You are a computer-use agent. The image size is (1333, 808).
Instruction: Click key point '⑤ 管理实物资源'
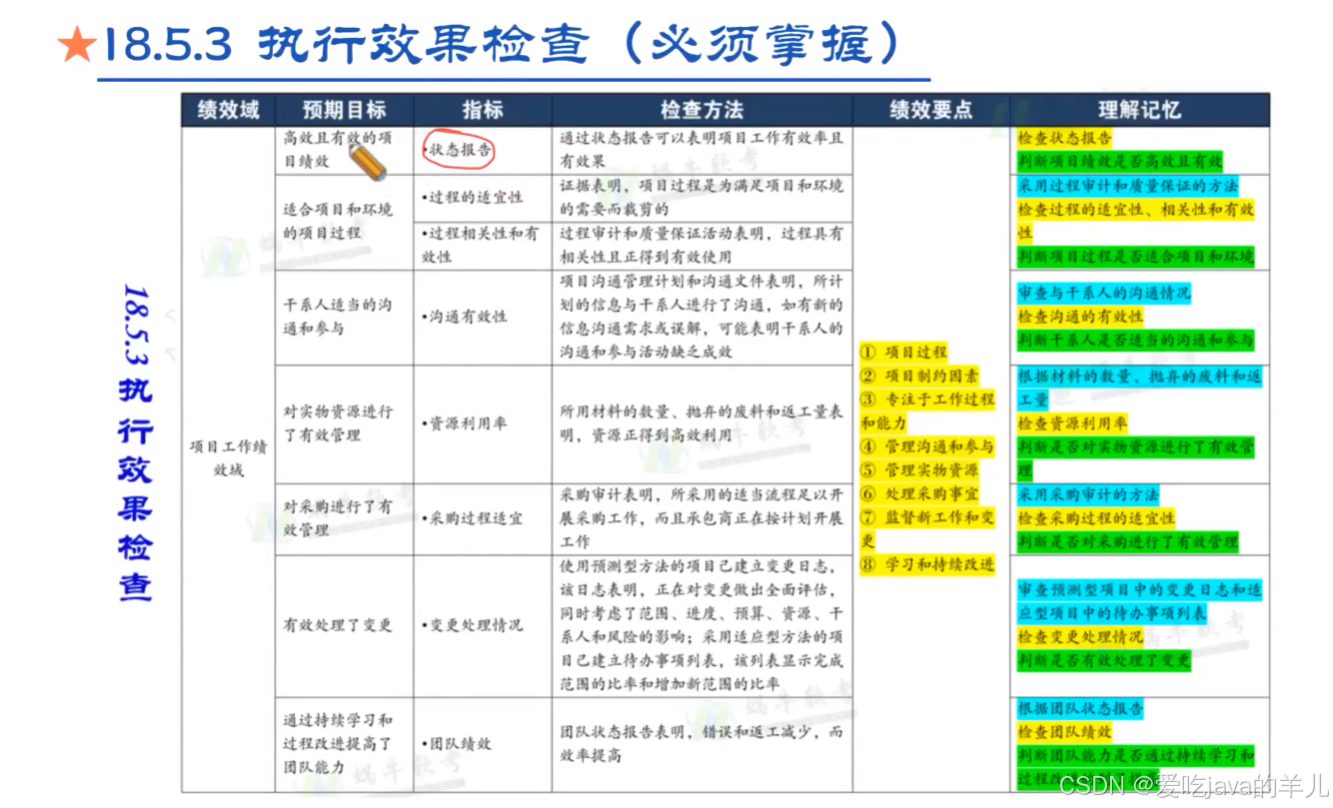[919, 471]
